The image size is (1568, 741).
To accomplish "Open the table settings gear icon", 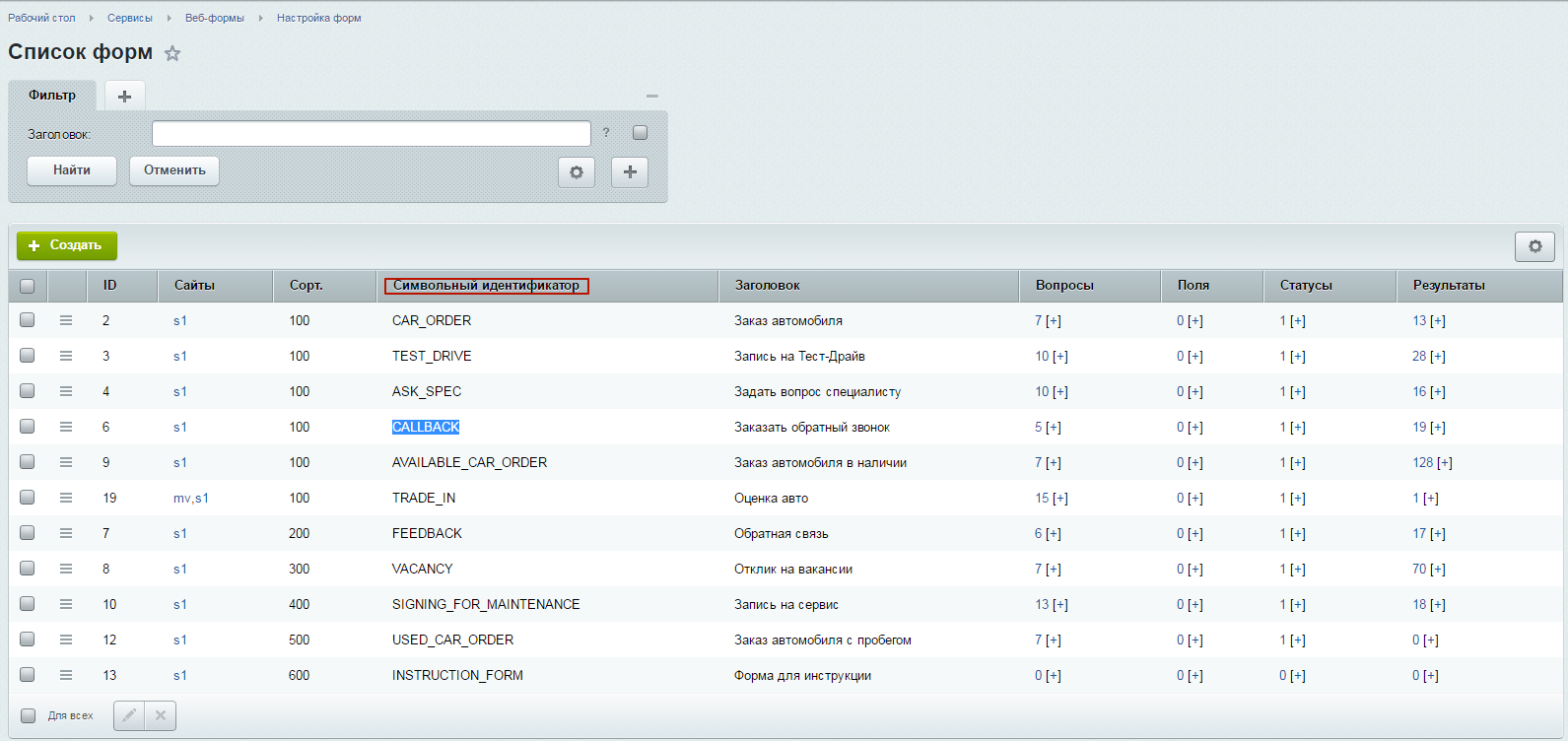I will coord(1534,246).
